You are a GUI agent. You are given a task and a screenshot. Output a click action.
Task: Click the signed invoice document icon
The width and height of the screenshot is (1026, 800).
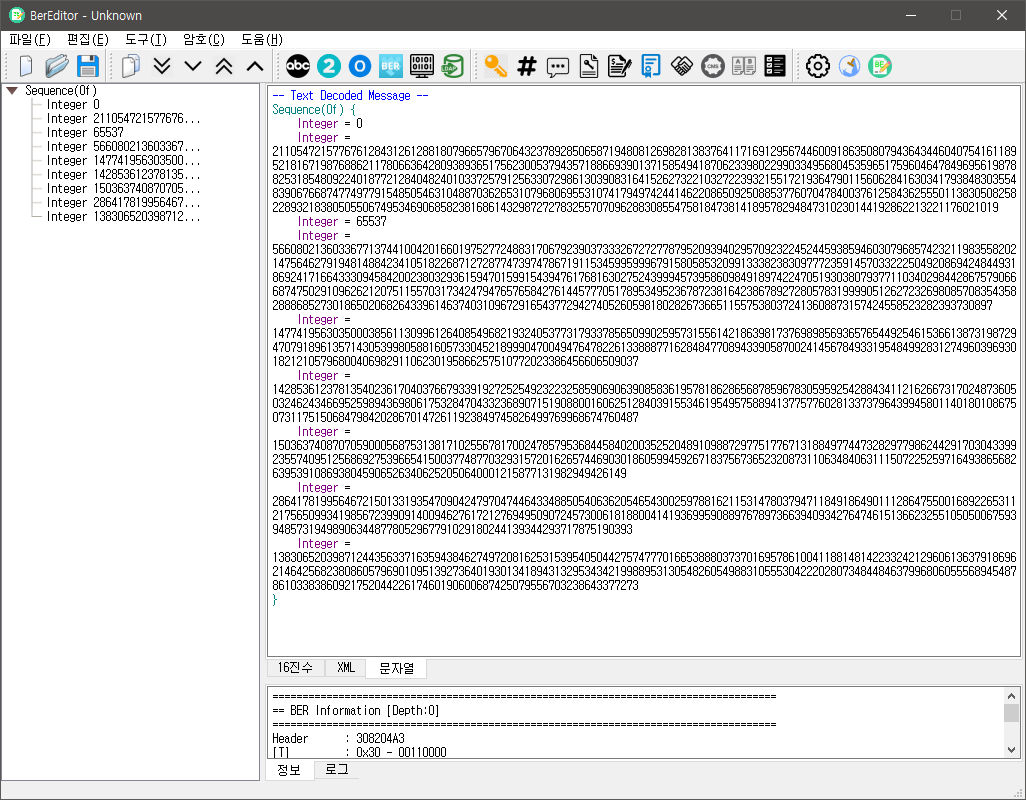pyautogui.click(x=619, y=66)
